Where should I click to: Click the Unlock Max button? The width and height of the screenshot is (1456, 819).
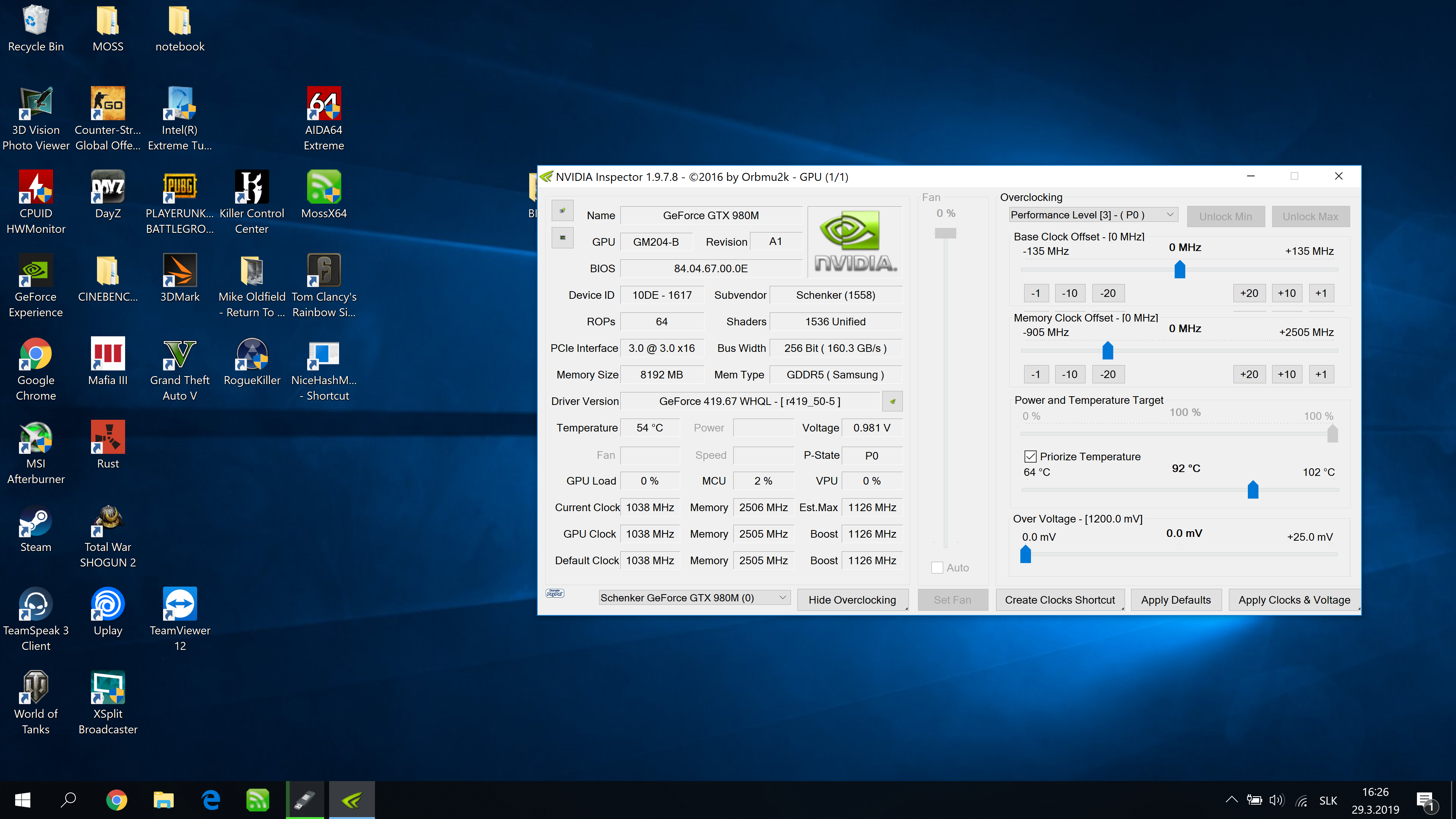coord(1310,217)
